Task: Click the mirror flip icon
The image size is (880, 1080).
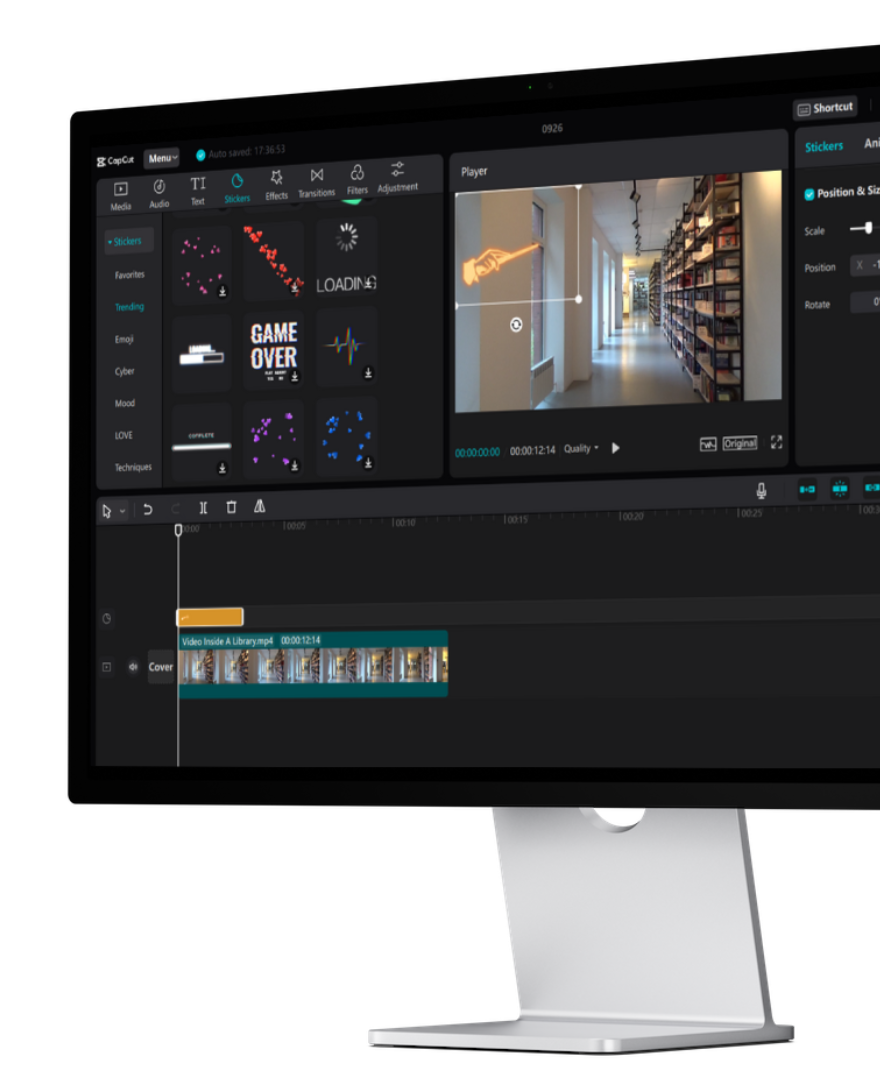Action: click(x=260, y=506)
